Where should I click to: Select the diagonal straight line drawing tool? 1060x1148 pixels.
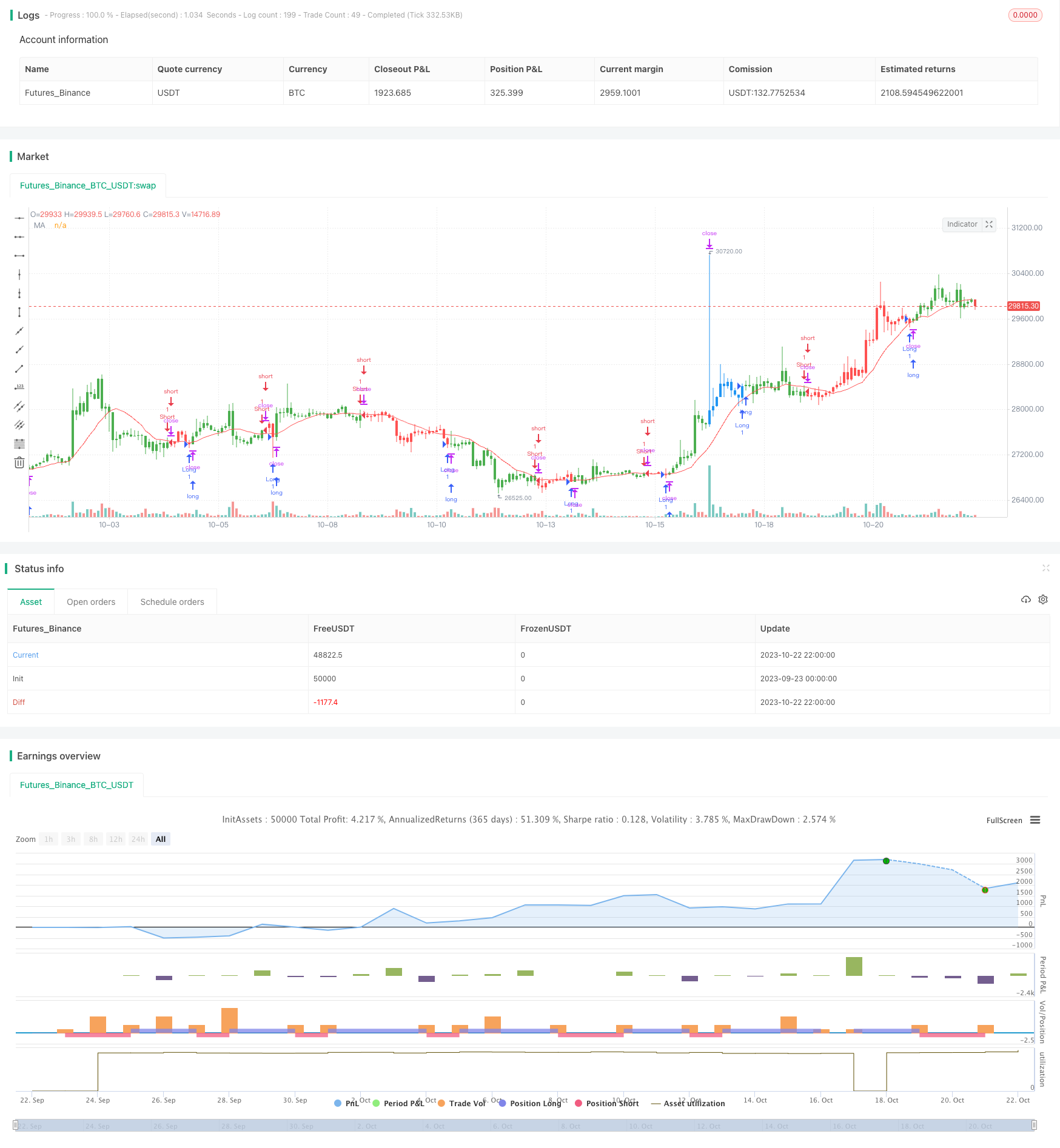[19, 331]
